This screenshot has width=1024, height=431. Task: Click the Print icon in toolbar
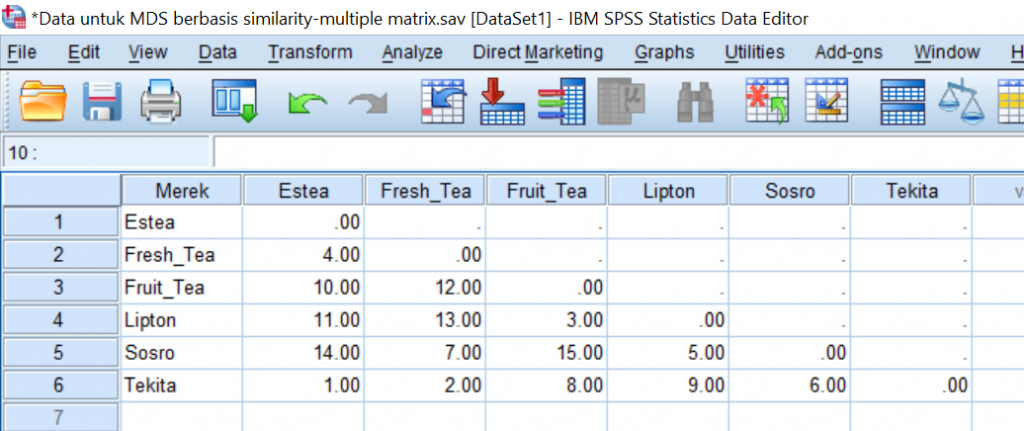pos(160,101)
